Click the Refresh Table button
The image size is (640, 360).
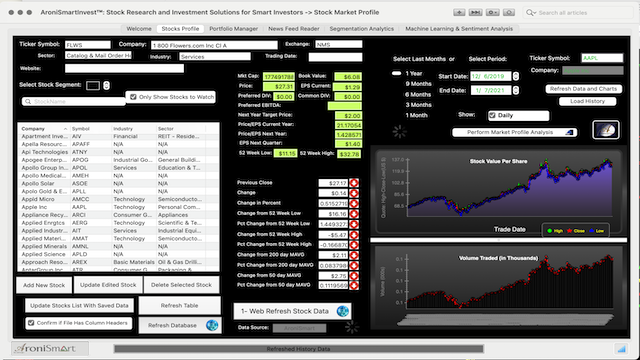point(180,305)
